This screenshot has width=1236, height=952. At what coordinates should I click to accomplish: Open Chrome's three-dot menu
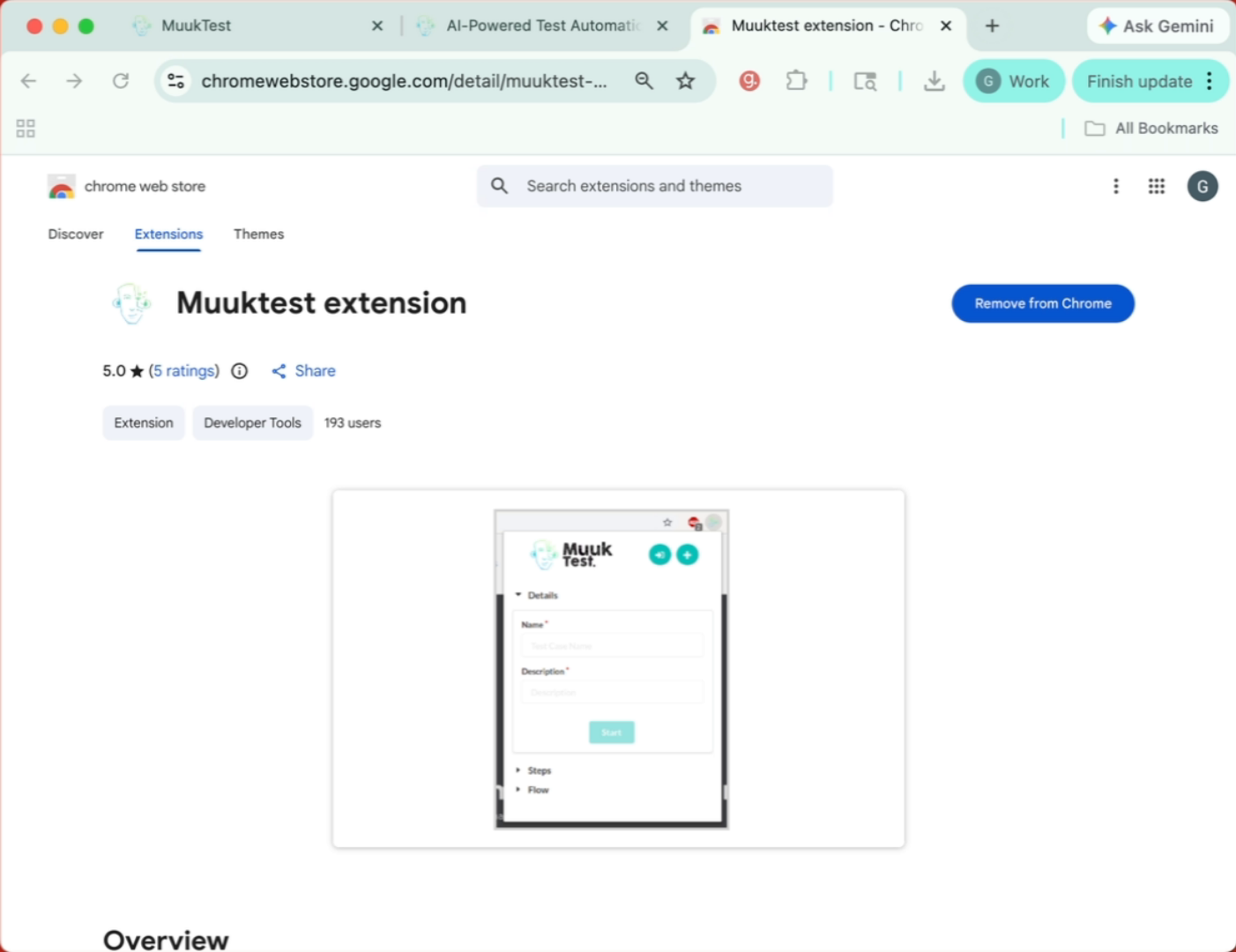1210,81
